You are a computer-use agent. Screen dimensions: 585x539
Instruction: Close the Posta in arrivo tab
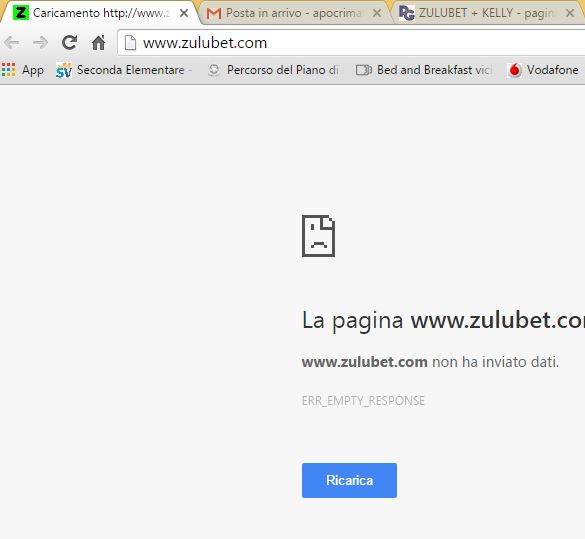377,13
